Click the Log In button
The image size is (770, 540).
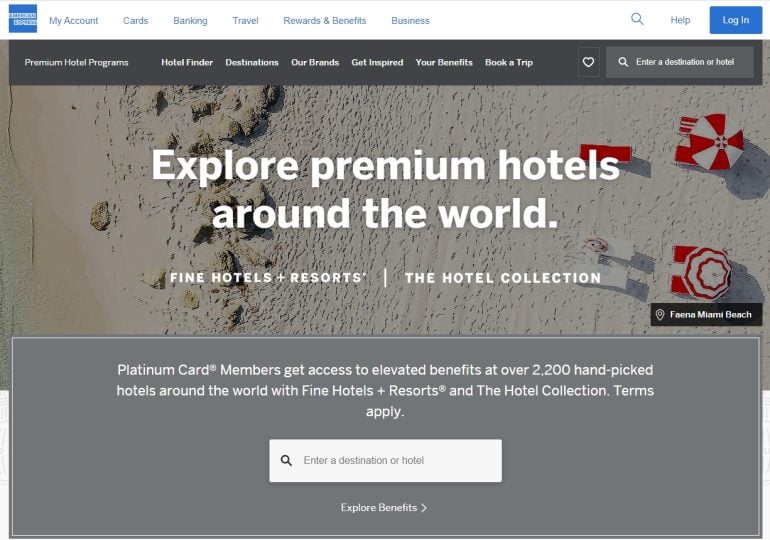736,20
